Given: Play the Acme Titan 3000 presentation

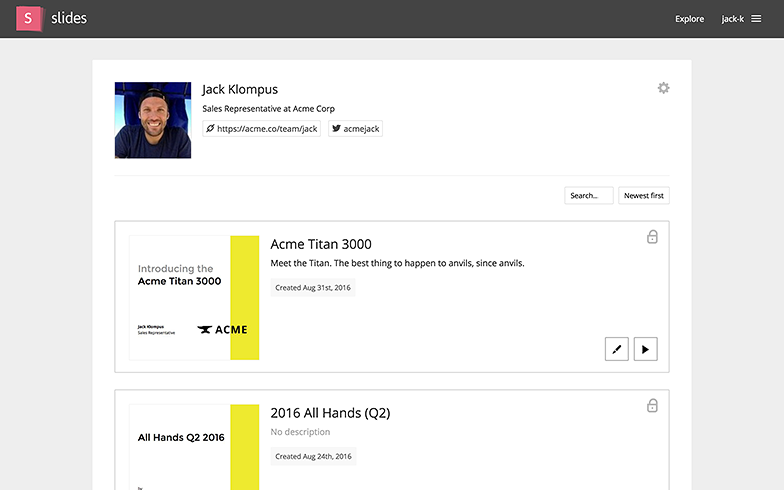Looking at the screenshot, I should [646, 349].
